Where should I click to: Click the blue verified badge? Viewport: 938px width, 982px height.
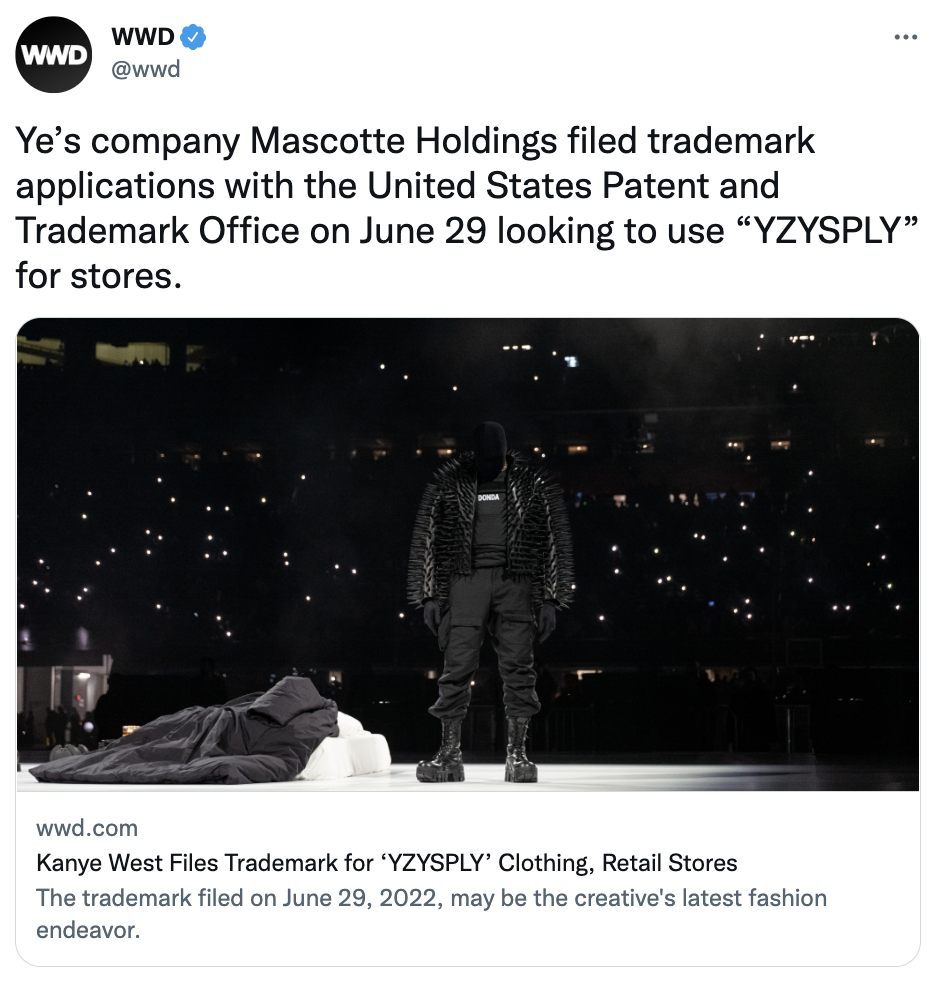[x=193, y=37]
